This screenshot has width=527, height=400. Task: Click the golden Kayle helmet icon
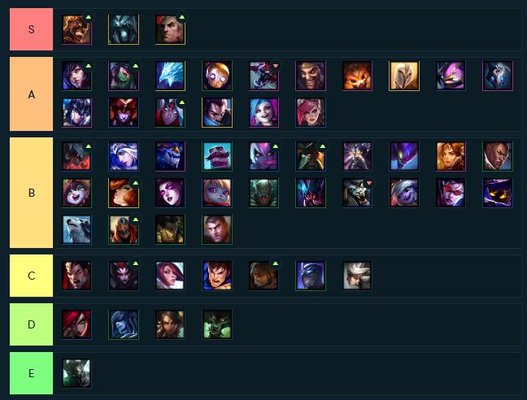pos(404,76)
